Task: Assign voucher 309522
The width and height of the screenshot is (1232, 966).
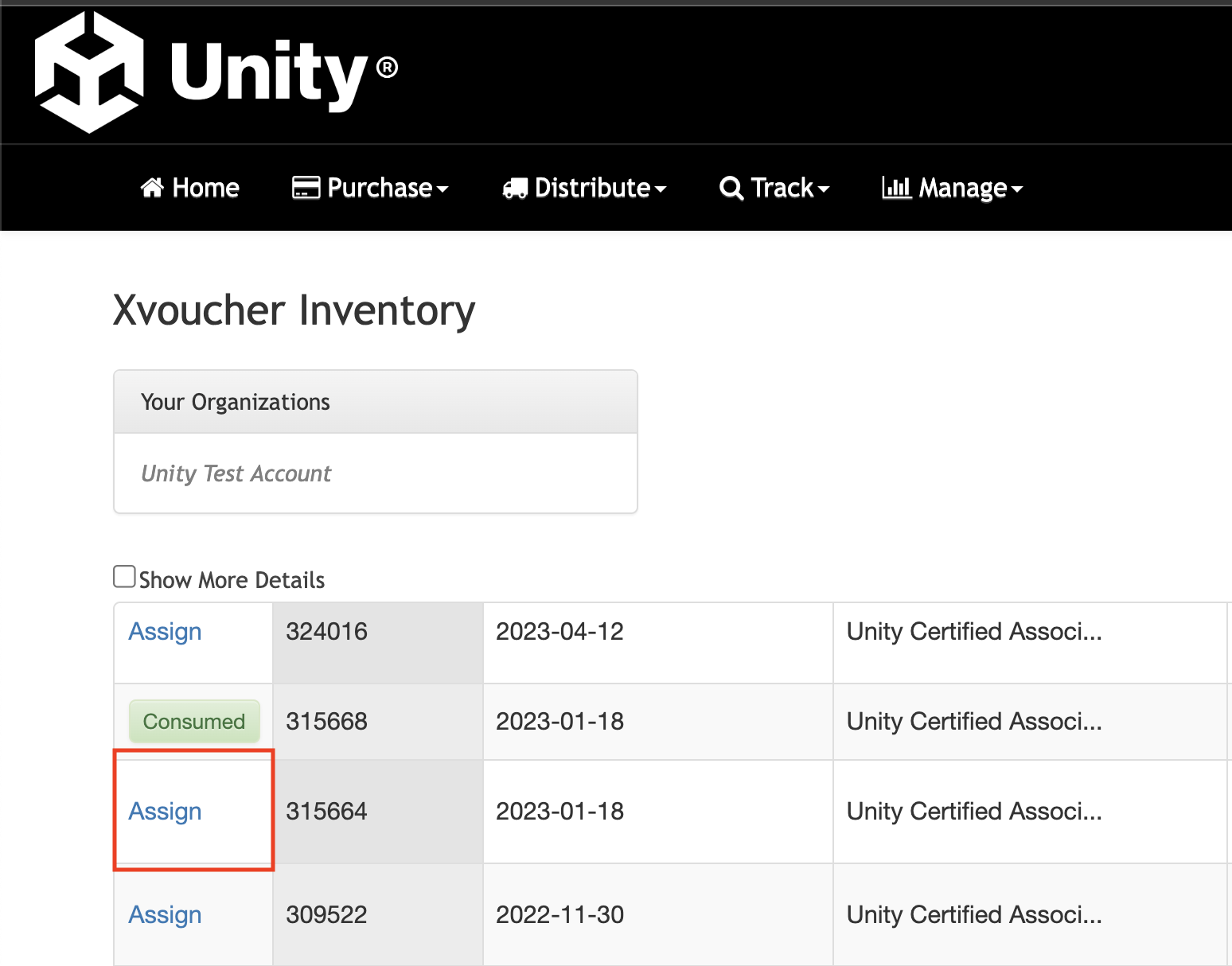Action: click(x=165, y=915)
